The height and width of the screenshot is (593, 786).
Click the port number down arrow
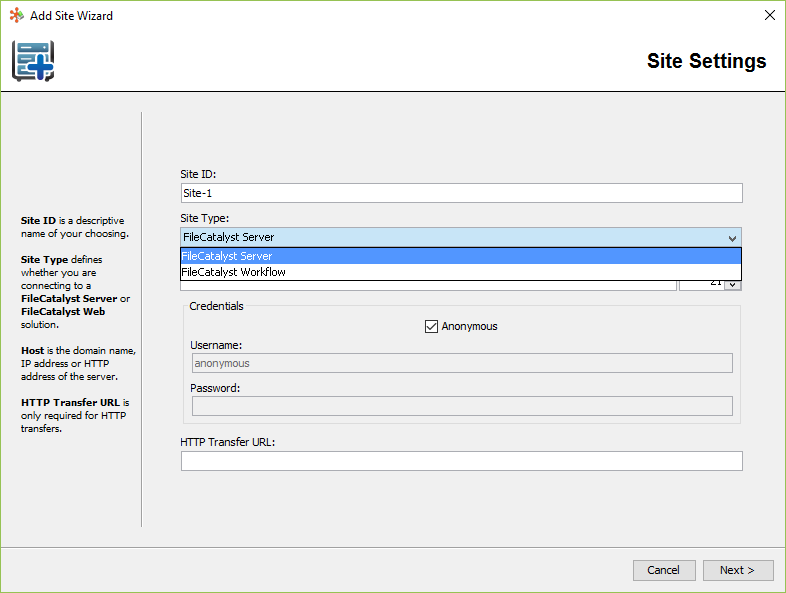click(732, 285)
